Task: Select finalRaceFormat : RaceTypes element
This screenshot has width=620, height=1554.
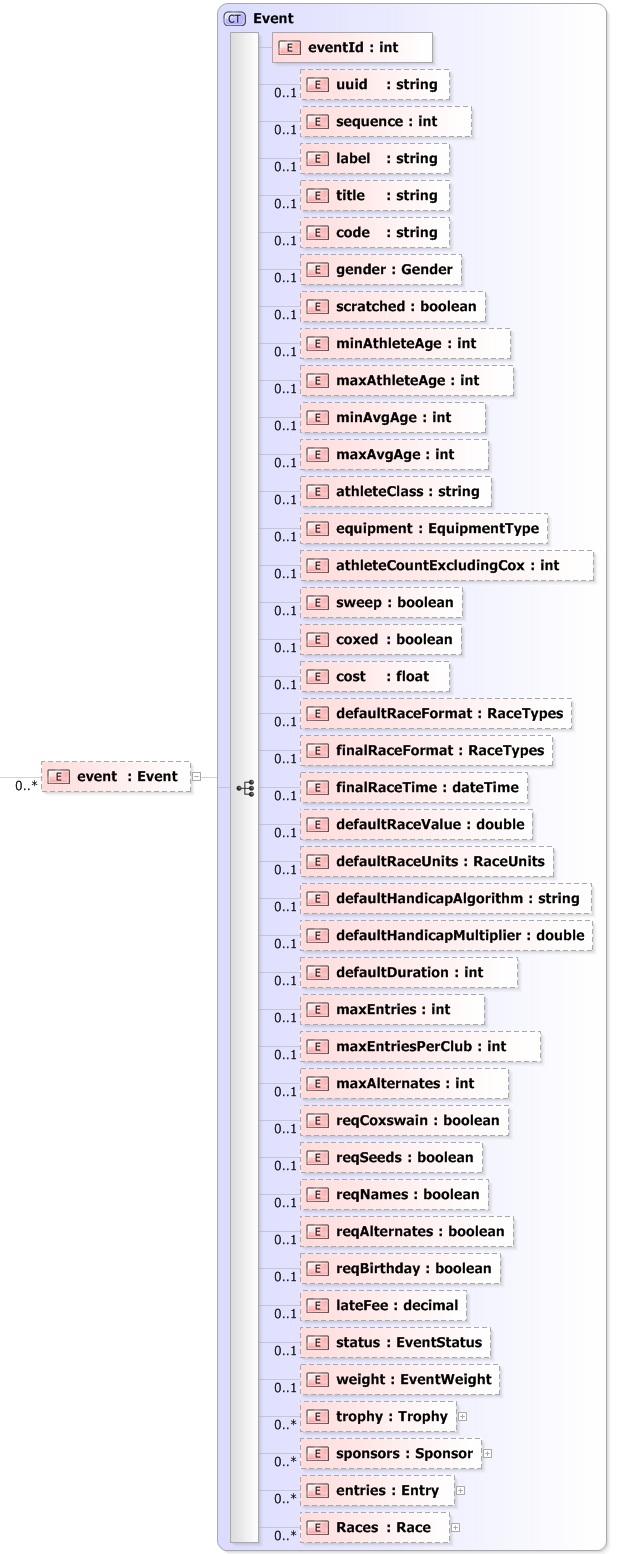Action: (x=426, y=750)
